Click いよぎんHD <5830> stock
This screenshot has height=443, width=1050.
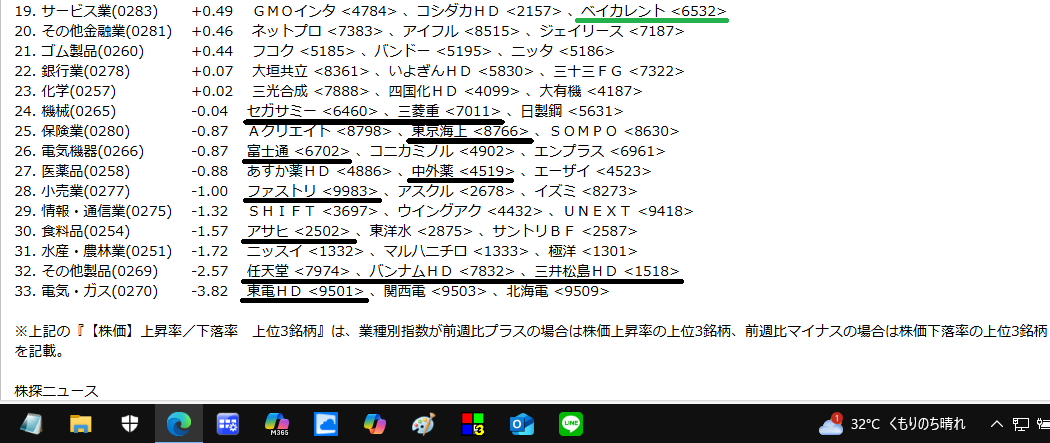click(461, 71)
